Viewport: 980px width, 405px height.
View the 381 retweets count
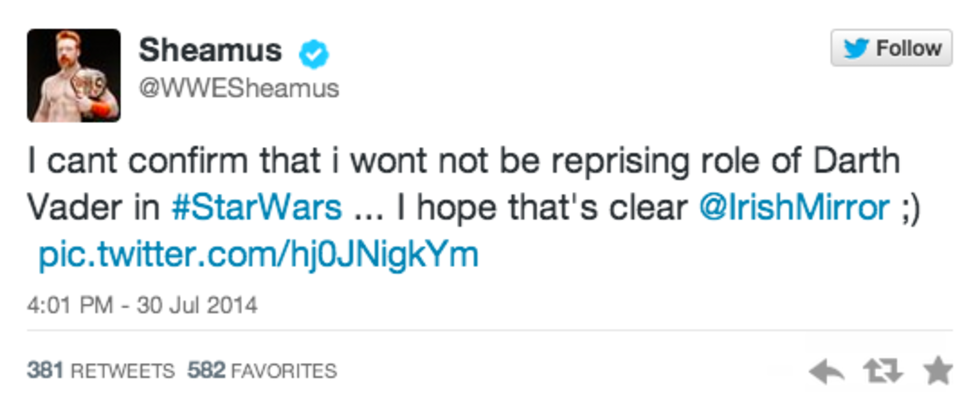102,370
